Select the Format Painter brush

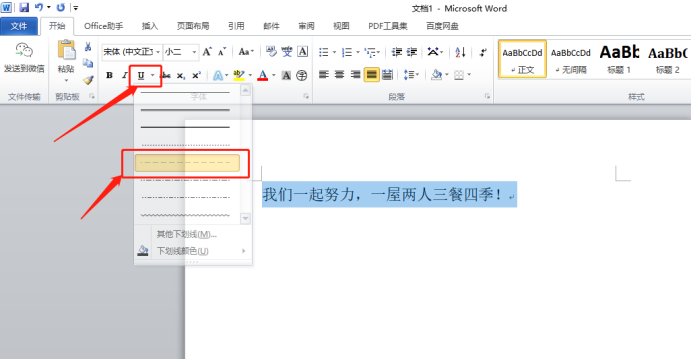point(88,80)
